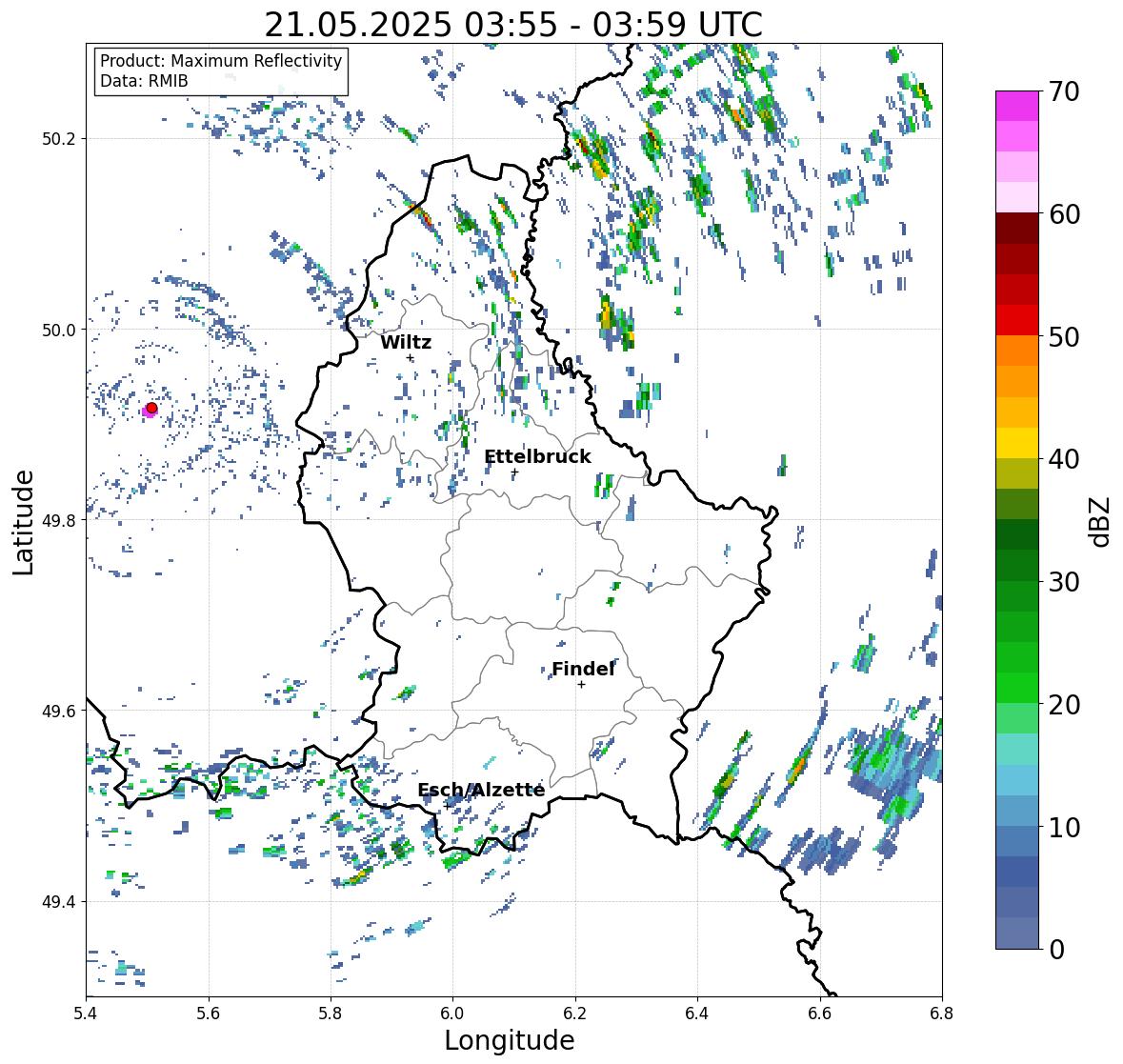This screenshot has height=1064, width=1123.
Task: Click the Ettelbruck station label
Action: click(537, 457)
